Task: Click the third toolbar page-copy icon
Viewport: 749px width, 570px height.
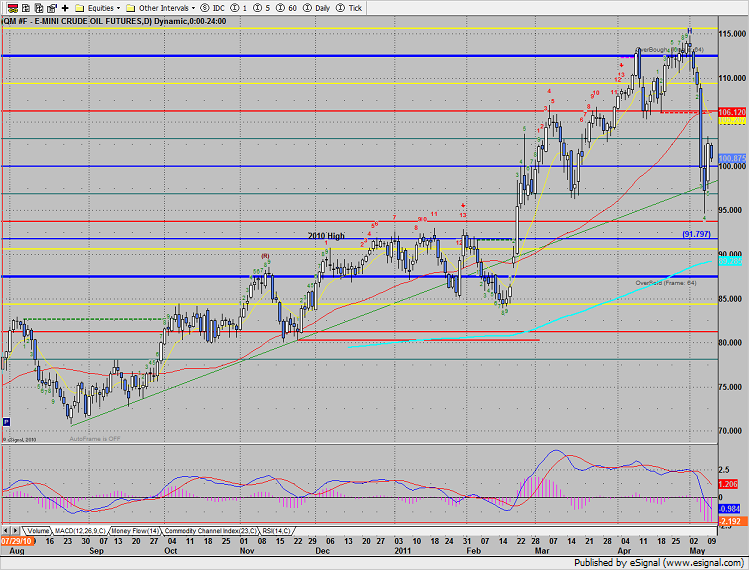Action: (x=39, y=8)
